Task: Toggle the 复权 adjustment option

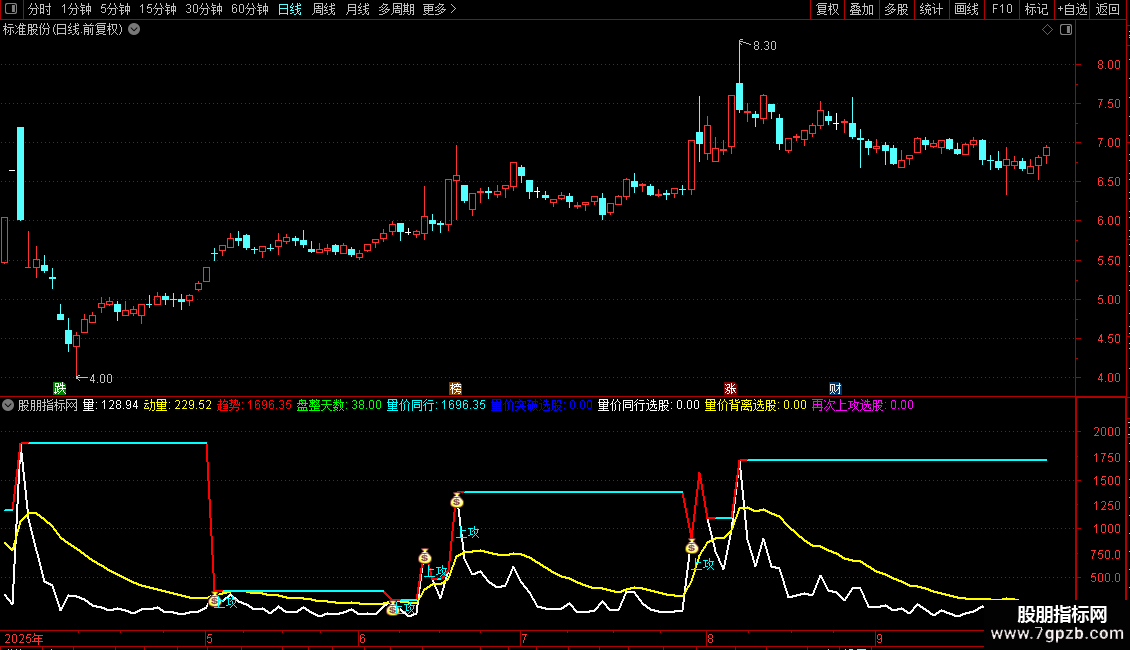Action: (827, 9)
